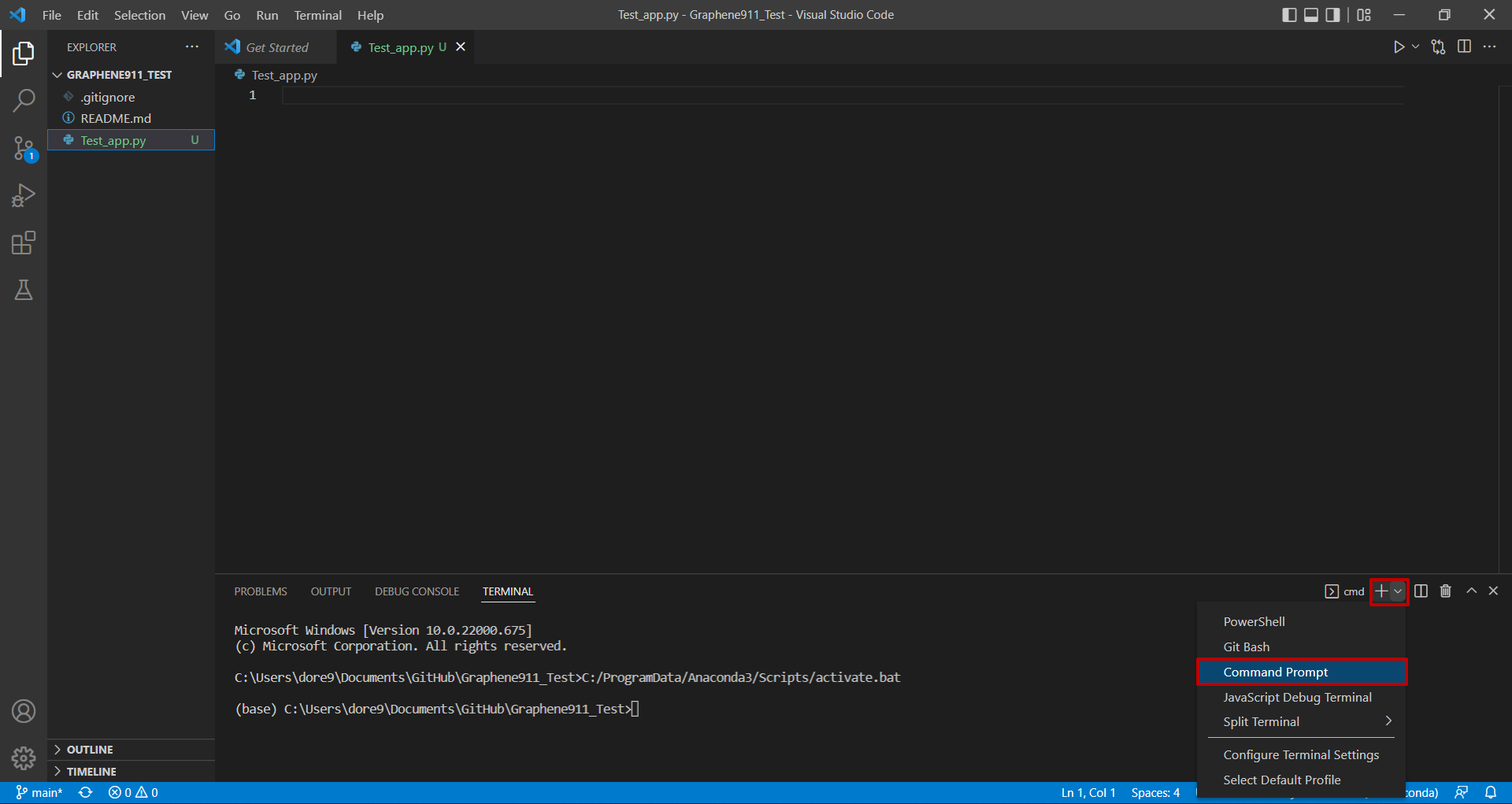Toggle panel layout icon in title bar
Image resolution: width=1512 pixels, height=804 pixels.
[x=1311, y=15]
